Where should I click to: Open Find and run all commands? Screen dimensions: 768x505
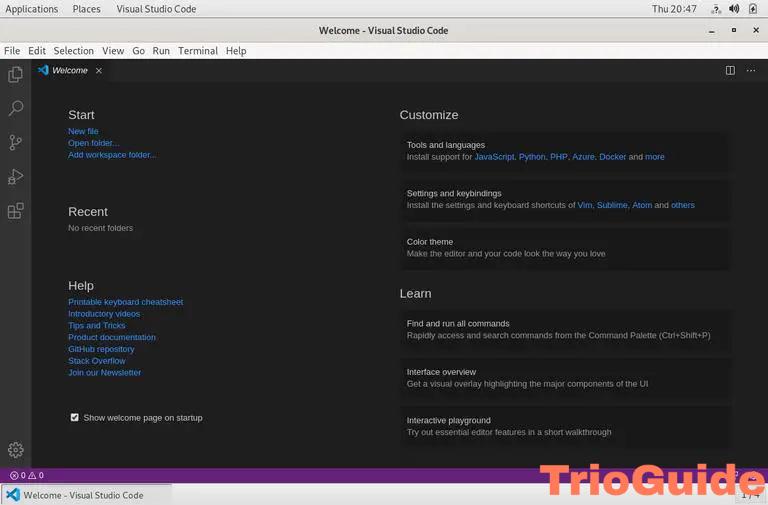(x=564, y=330)
